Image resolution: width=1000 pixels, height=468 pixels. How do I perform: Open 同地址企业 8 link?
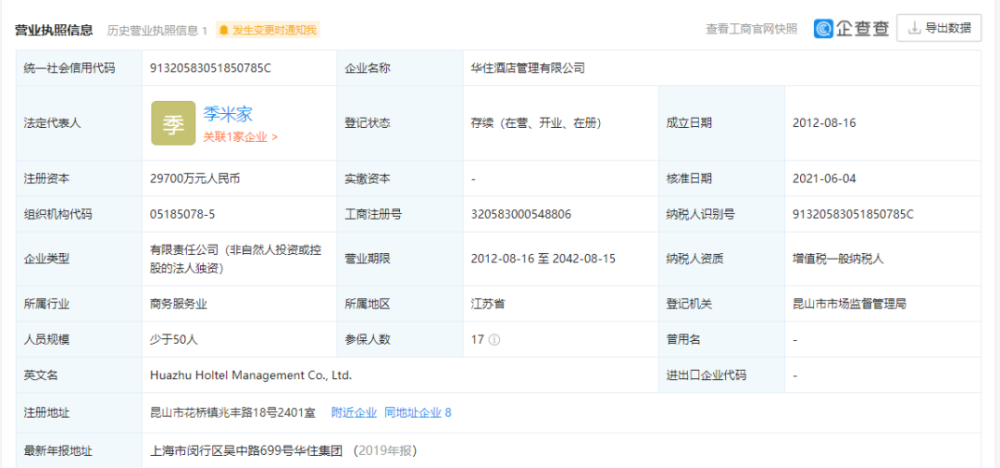pos(418,413)
